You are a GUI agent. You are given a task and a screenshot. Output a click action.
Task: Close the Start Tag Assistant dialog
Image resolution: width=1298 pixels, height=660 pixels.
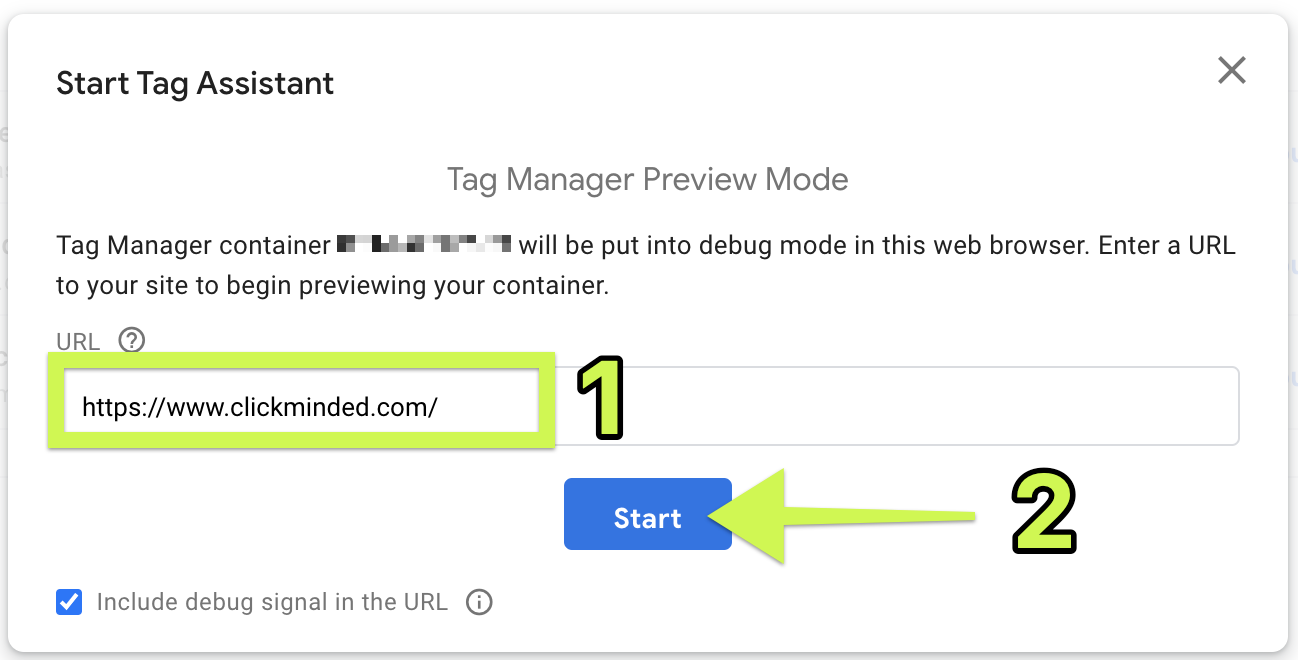click(x=1231, y=70)
